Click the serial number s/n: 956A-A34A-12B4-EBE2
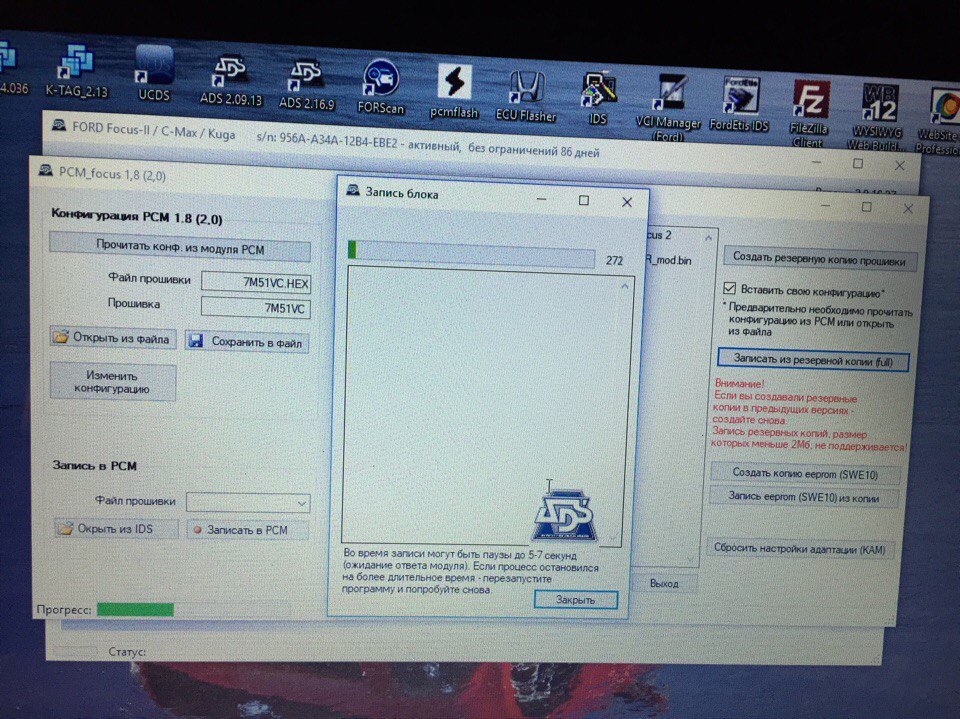This screenshot has width=960, height=719. point(327,141)
